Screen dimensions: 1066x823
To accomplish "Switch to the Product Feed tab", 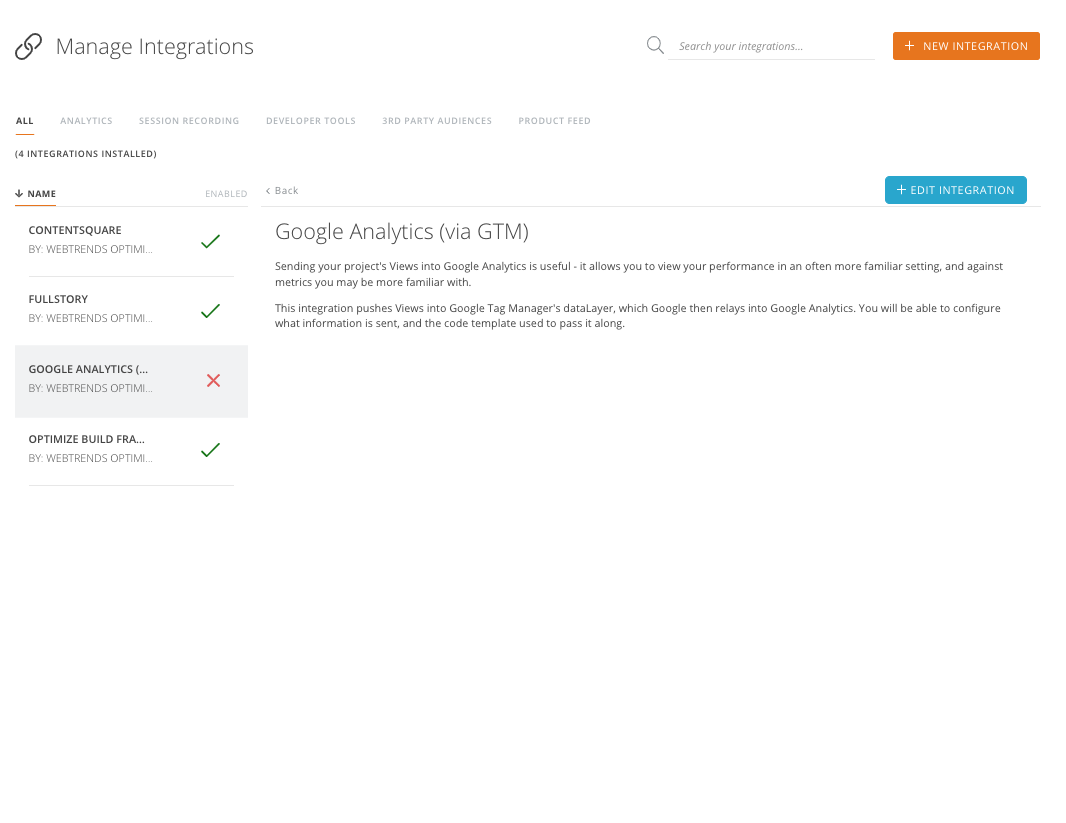I will coord(554,121).
